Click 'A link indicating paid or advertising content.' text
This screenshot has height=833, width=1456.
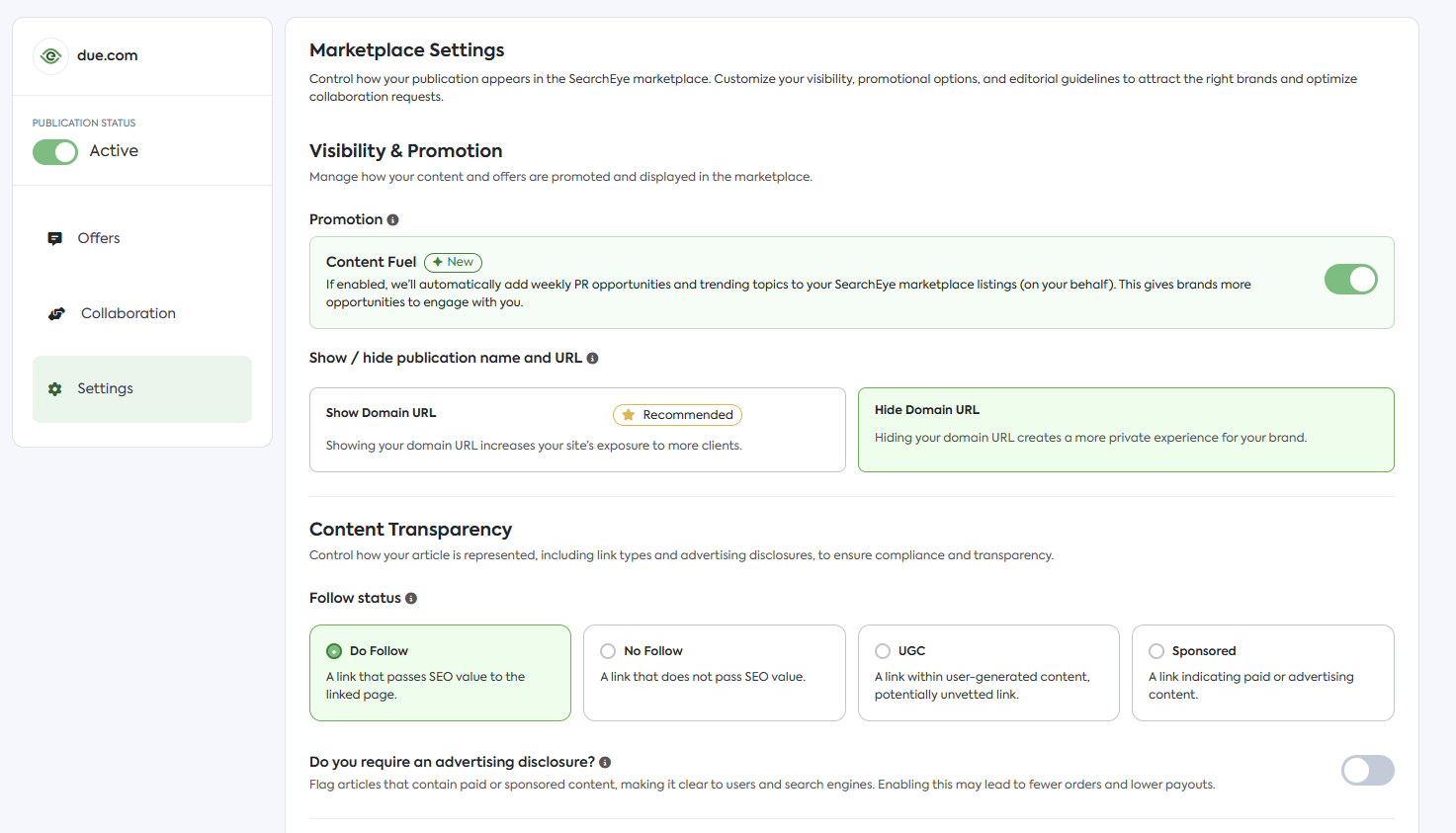1251,686
